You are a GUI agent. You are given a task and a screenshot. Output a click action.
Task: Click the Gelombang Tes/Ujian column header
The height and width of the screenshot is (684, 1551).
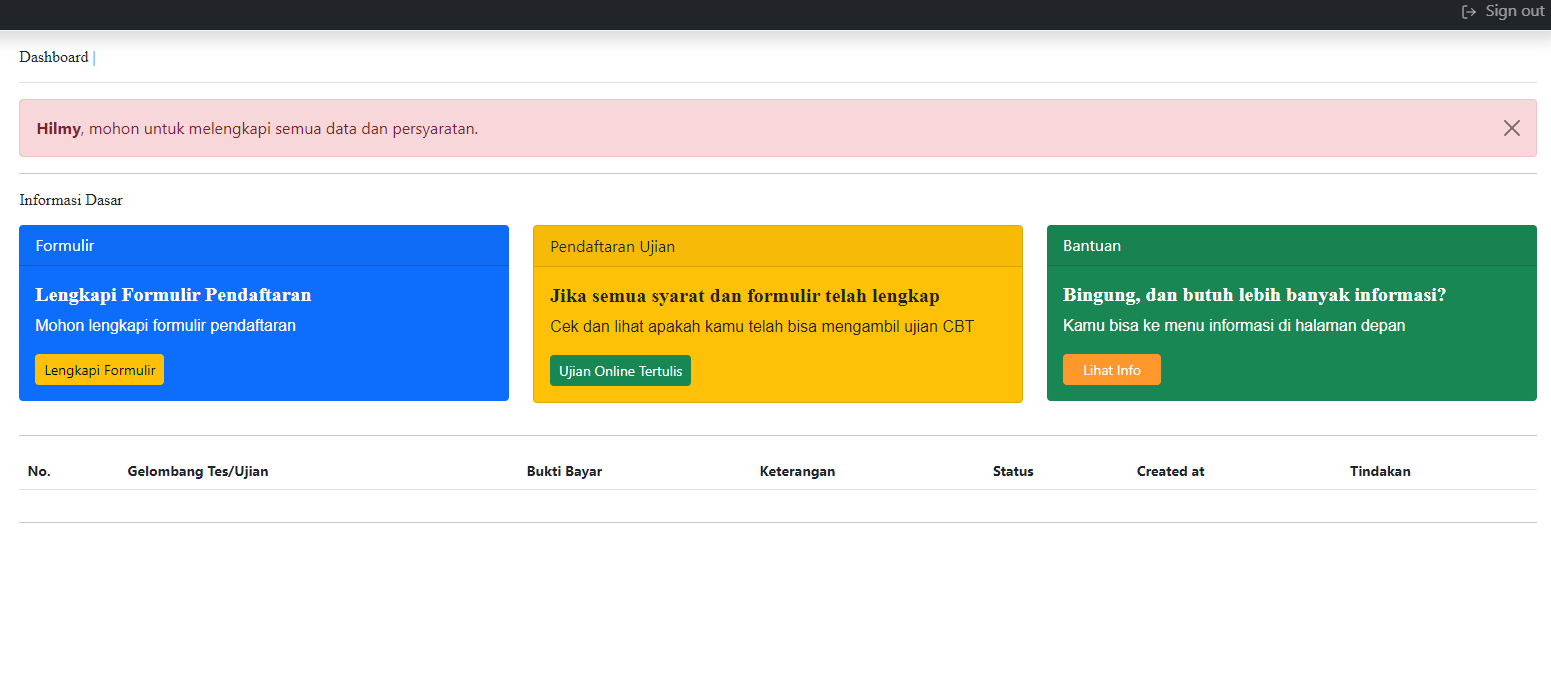198,472
